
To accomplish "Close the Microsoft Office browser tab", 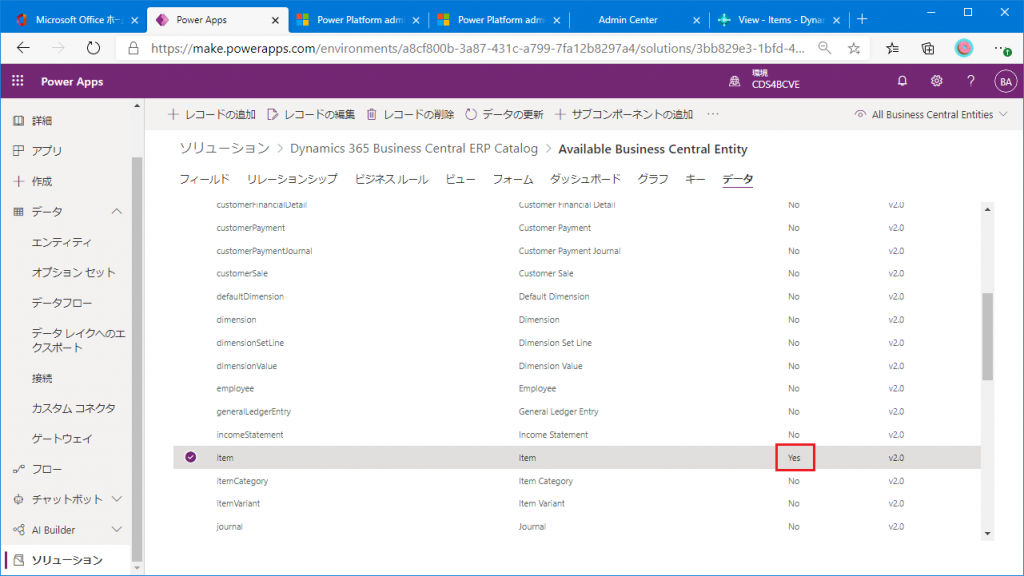I will coord(135,20).
